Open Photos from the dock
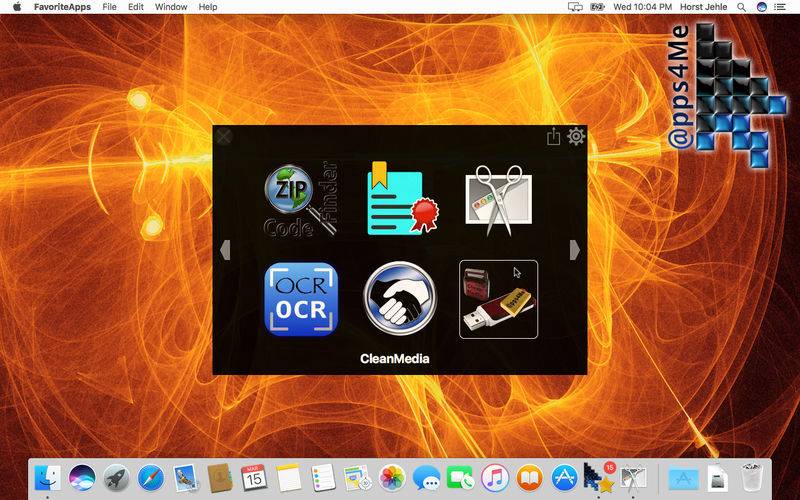 pos(392,478)
